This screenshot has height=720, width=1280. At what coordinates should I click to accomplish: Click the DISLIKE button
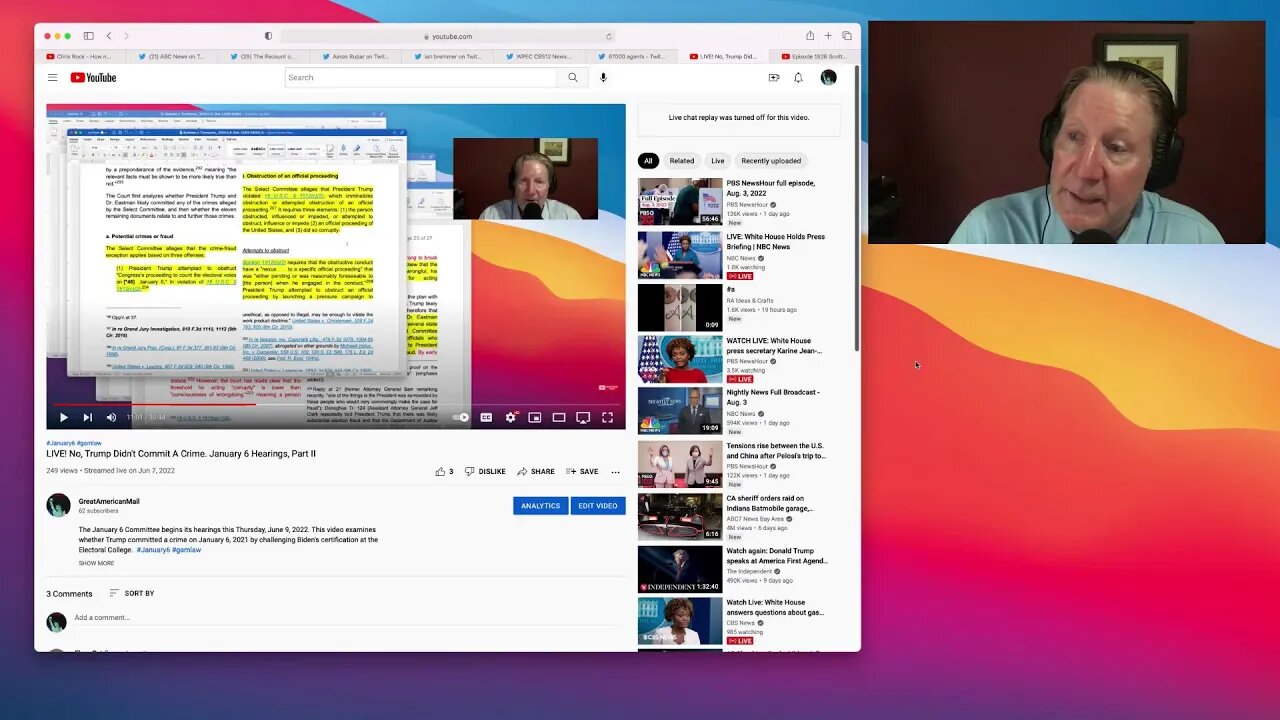485,471
